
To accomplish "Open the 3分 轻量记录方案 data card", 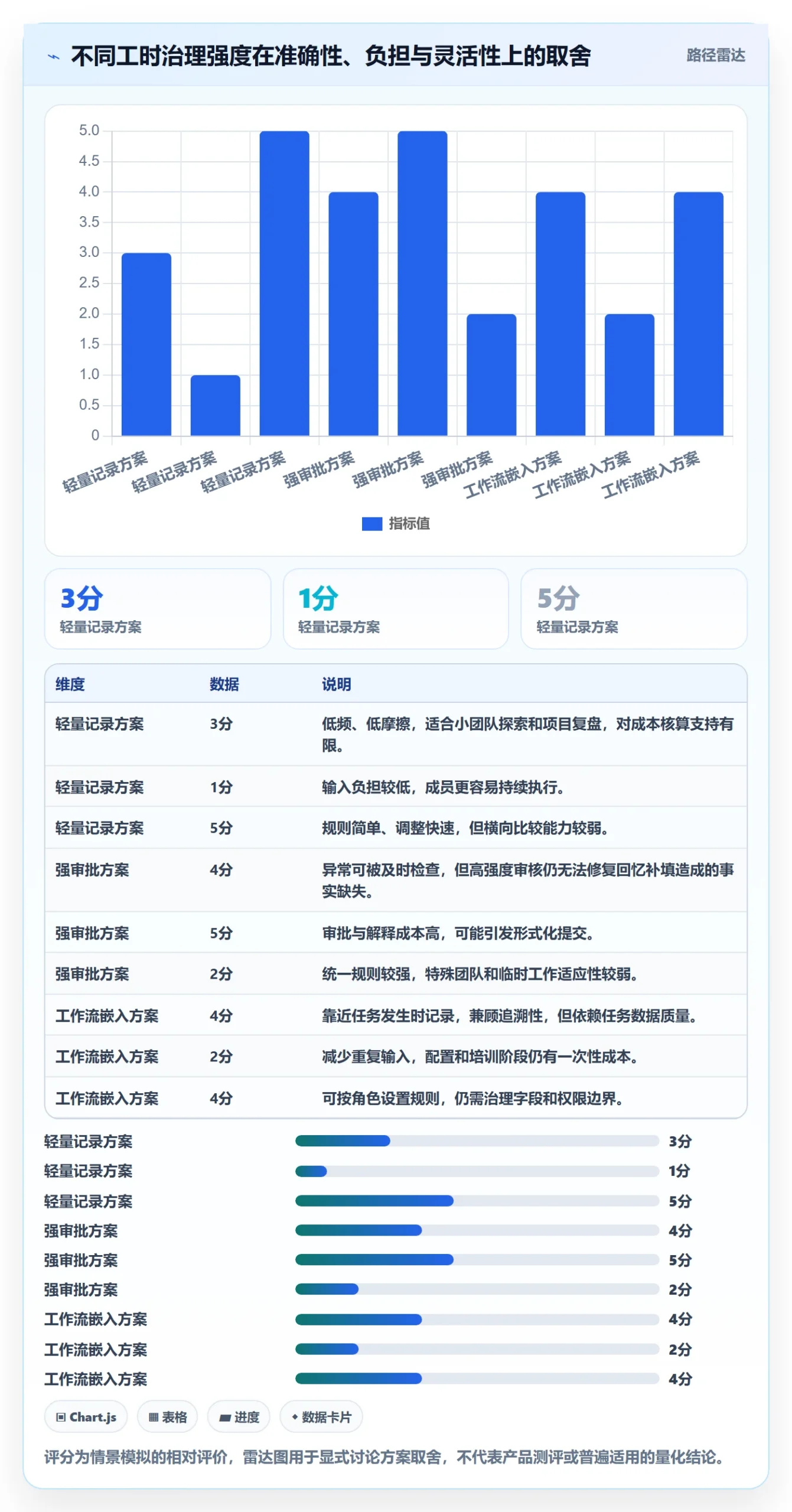I will 158,609.
